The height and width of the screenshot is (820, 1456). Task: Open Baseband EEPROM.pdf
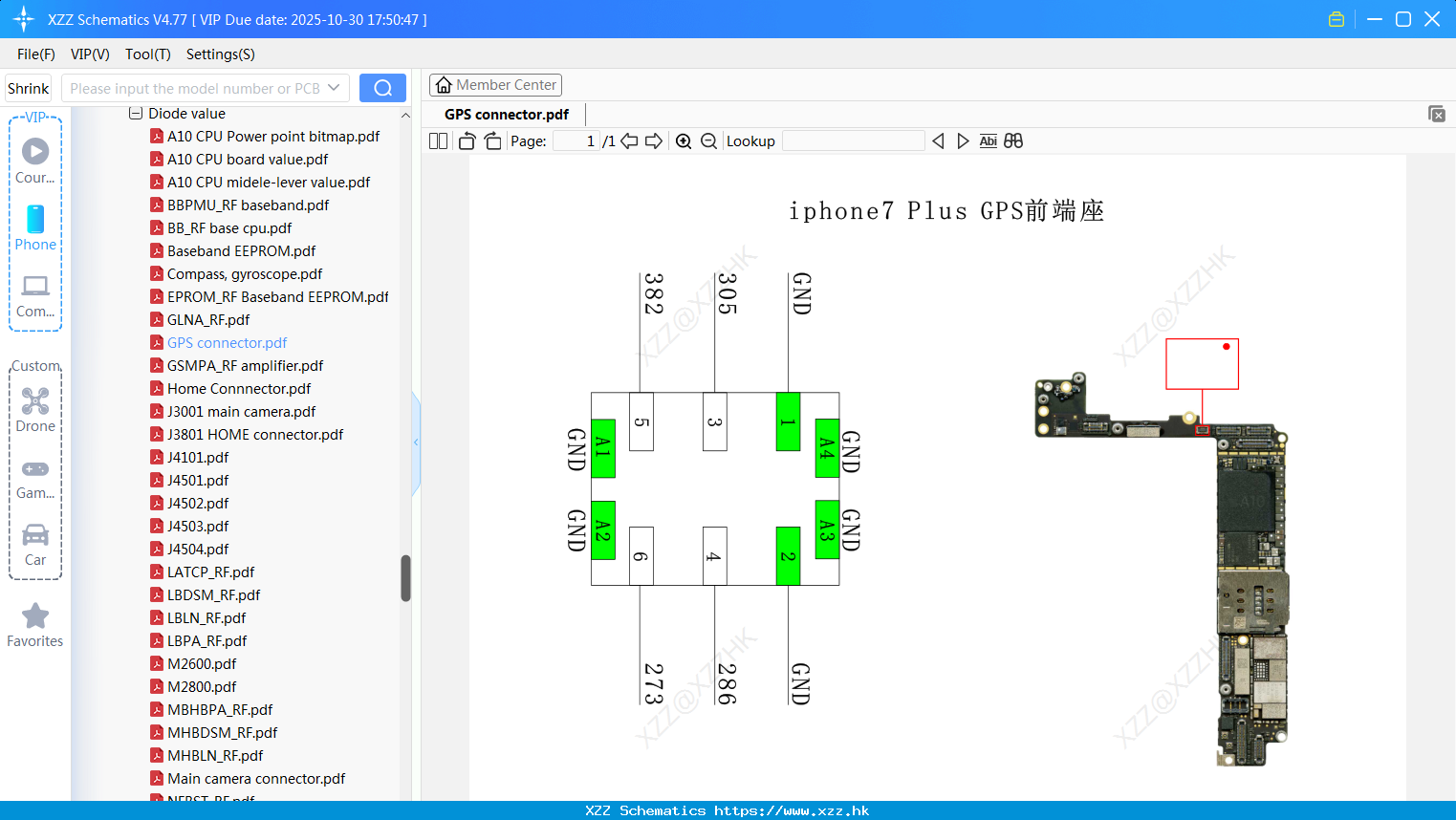point(242,251)
